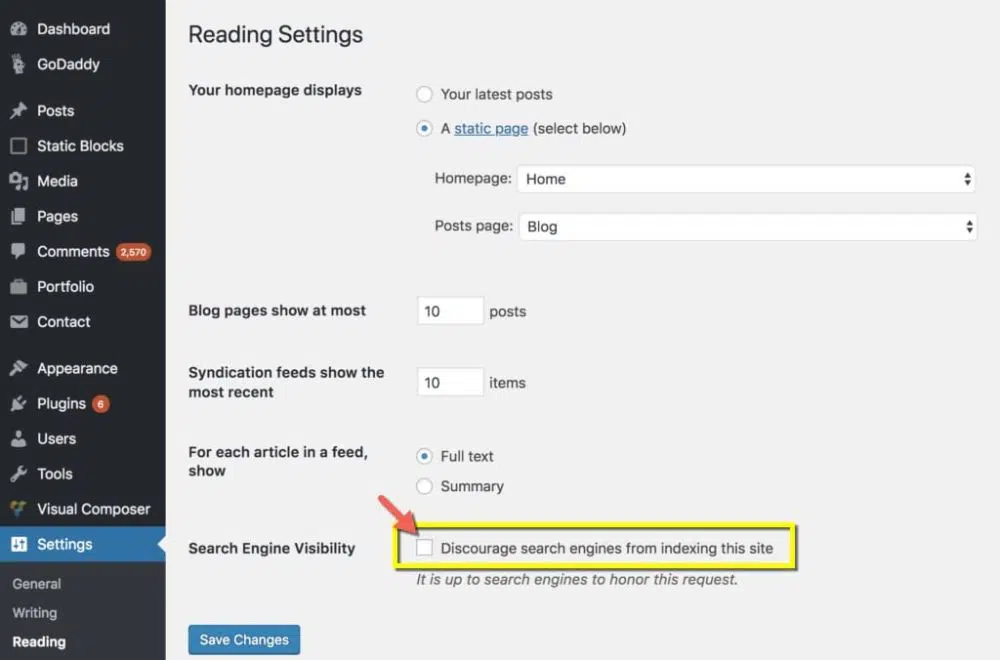Click the syndication feeds items field
Image resolution: width=1000 pixels, height=660 pixels.
coord(450,382)
